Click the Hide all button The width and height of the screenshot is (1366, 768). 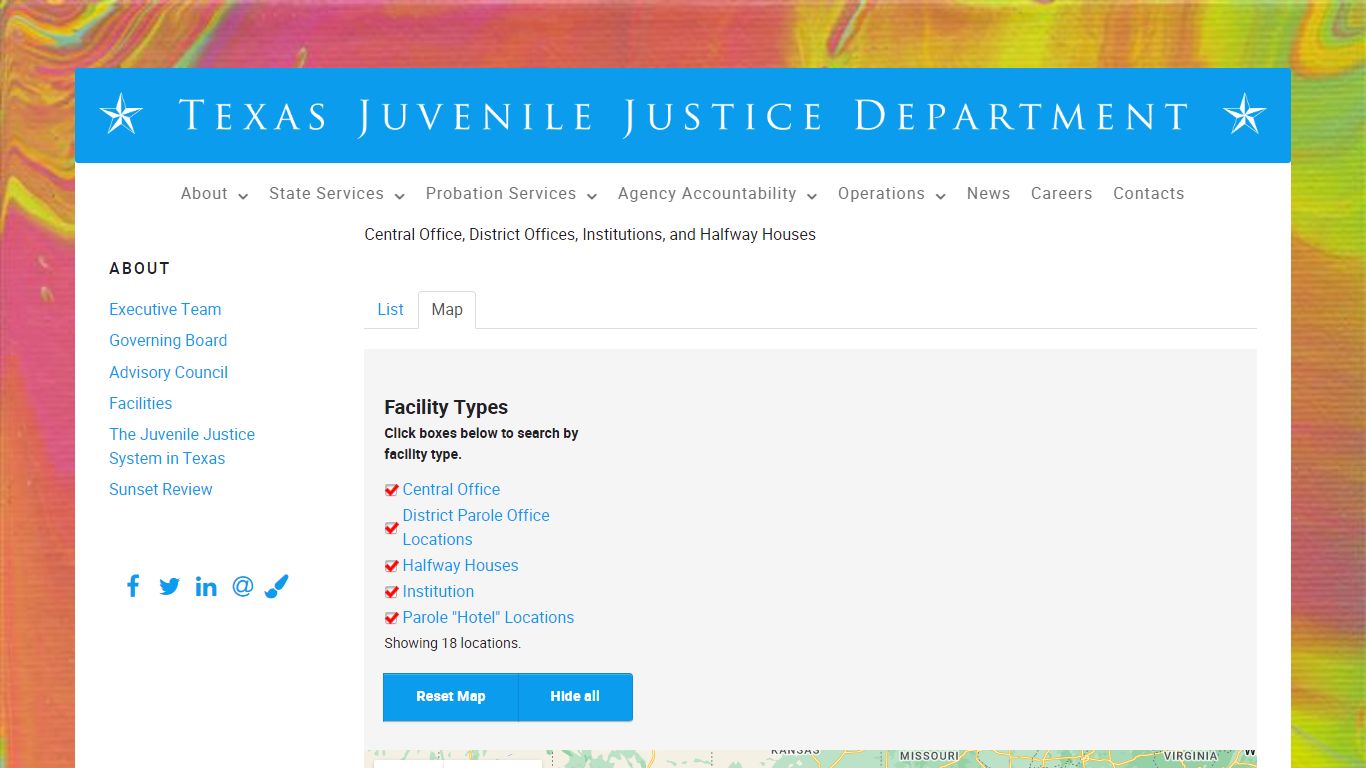(575, 697)
